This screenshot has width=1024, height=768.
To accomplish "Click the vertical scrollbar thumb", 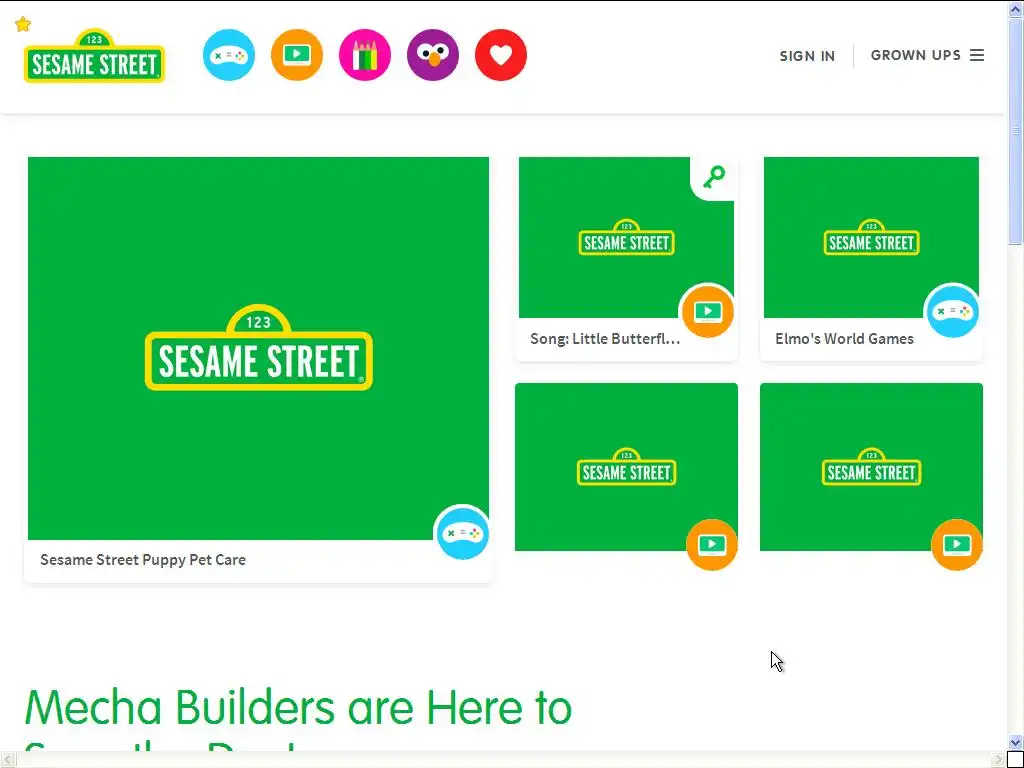I will (1016, 131).
